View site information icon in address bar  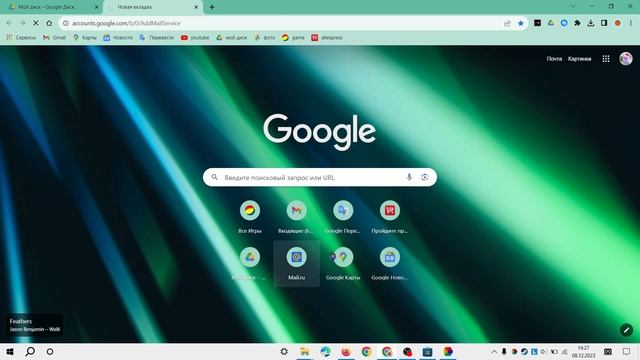(66, 23)
